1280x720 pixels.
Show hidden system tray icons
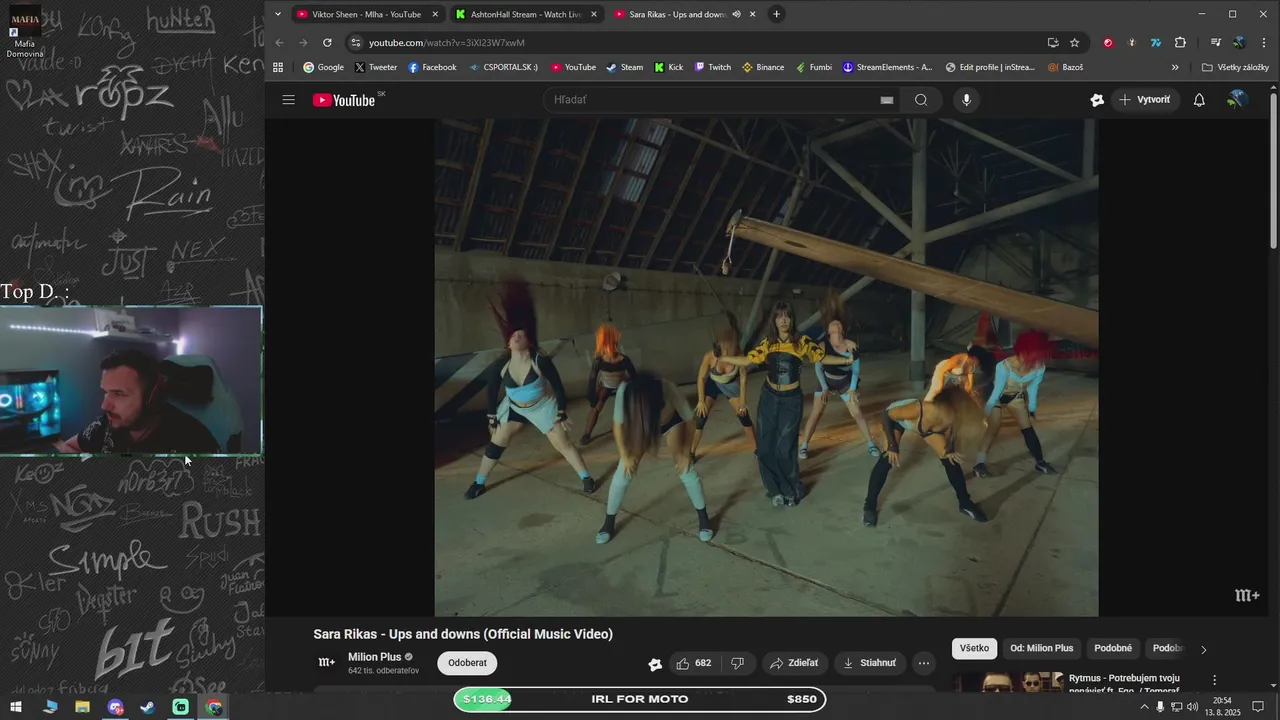pos(1144,707)
